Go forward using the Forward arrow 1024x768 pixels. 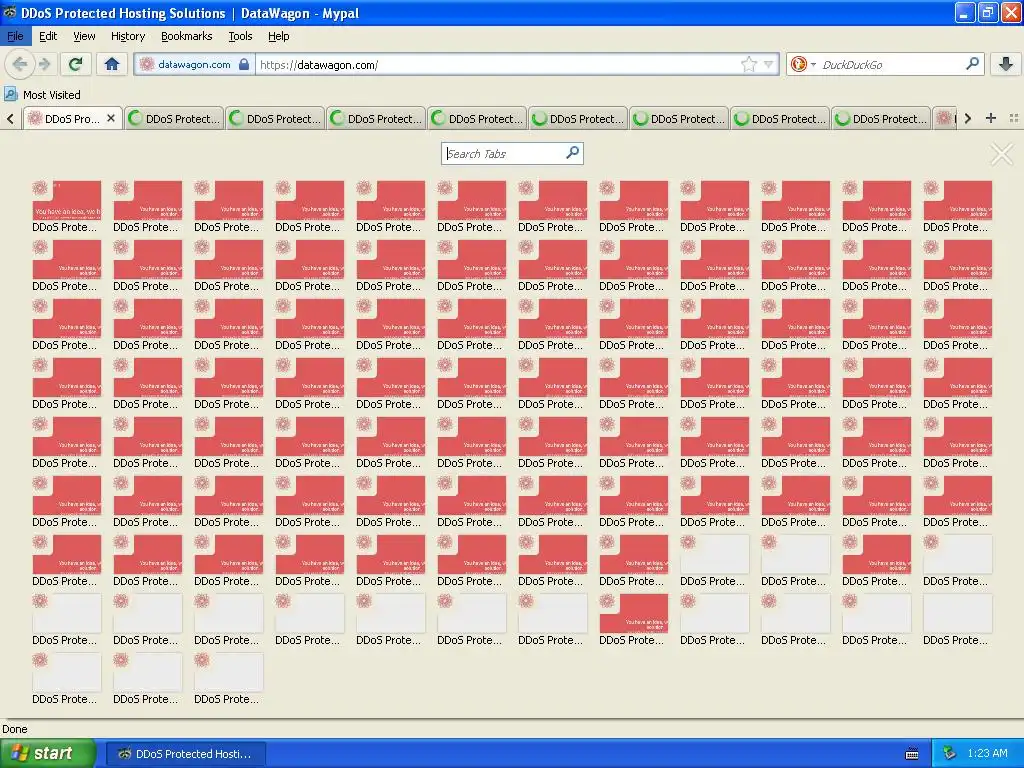coord(44,64)
